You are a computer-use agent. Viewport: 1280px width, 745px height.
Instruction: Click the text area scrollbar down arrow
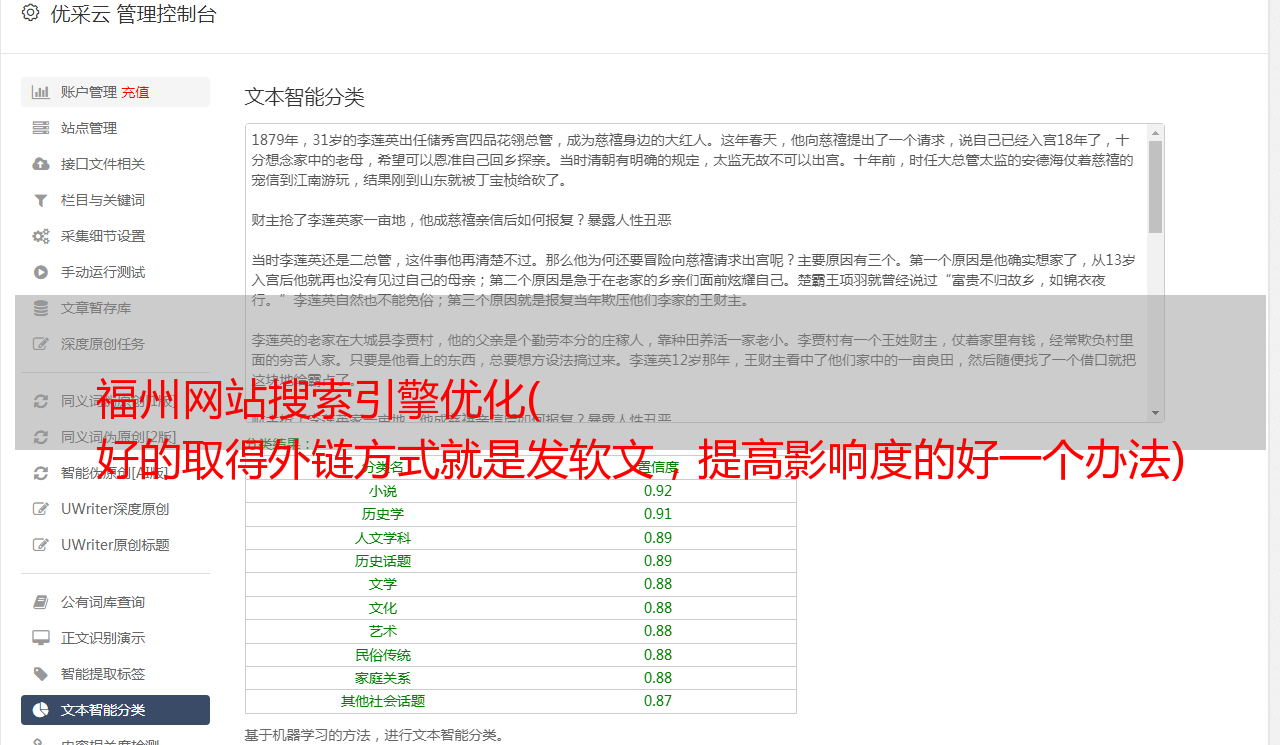pyautogui.click(x=1155, y=414)
